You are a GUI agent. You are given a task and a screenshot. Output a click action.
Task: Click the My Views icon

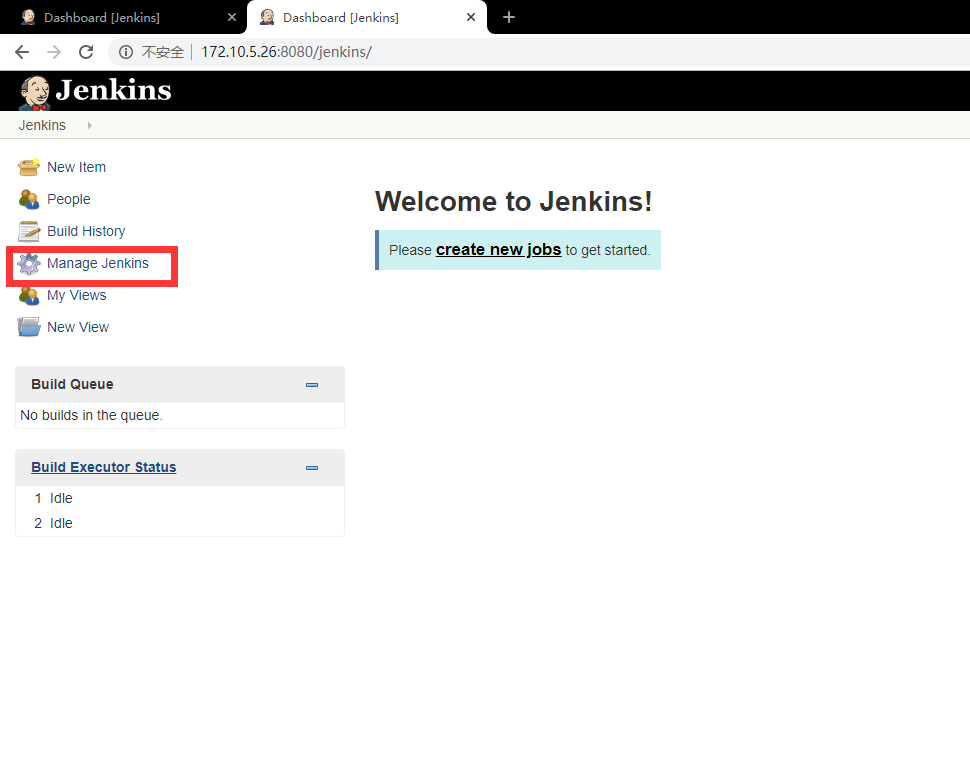tap(28, 296)
